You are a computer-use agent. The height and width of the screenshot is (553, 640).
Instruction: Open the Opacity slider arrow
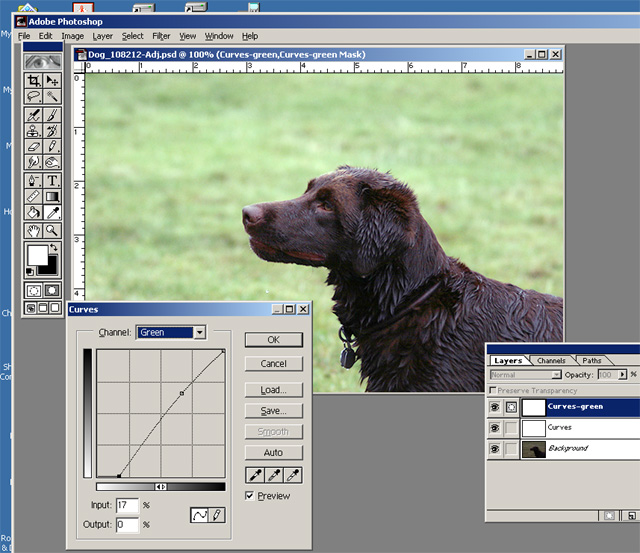[622, 375]
